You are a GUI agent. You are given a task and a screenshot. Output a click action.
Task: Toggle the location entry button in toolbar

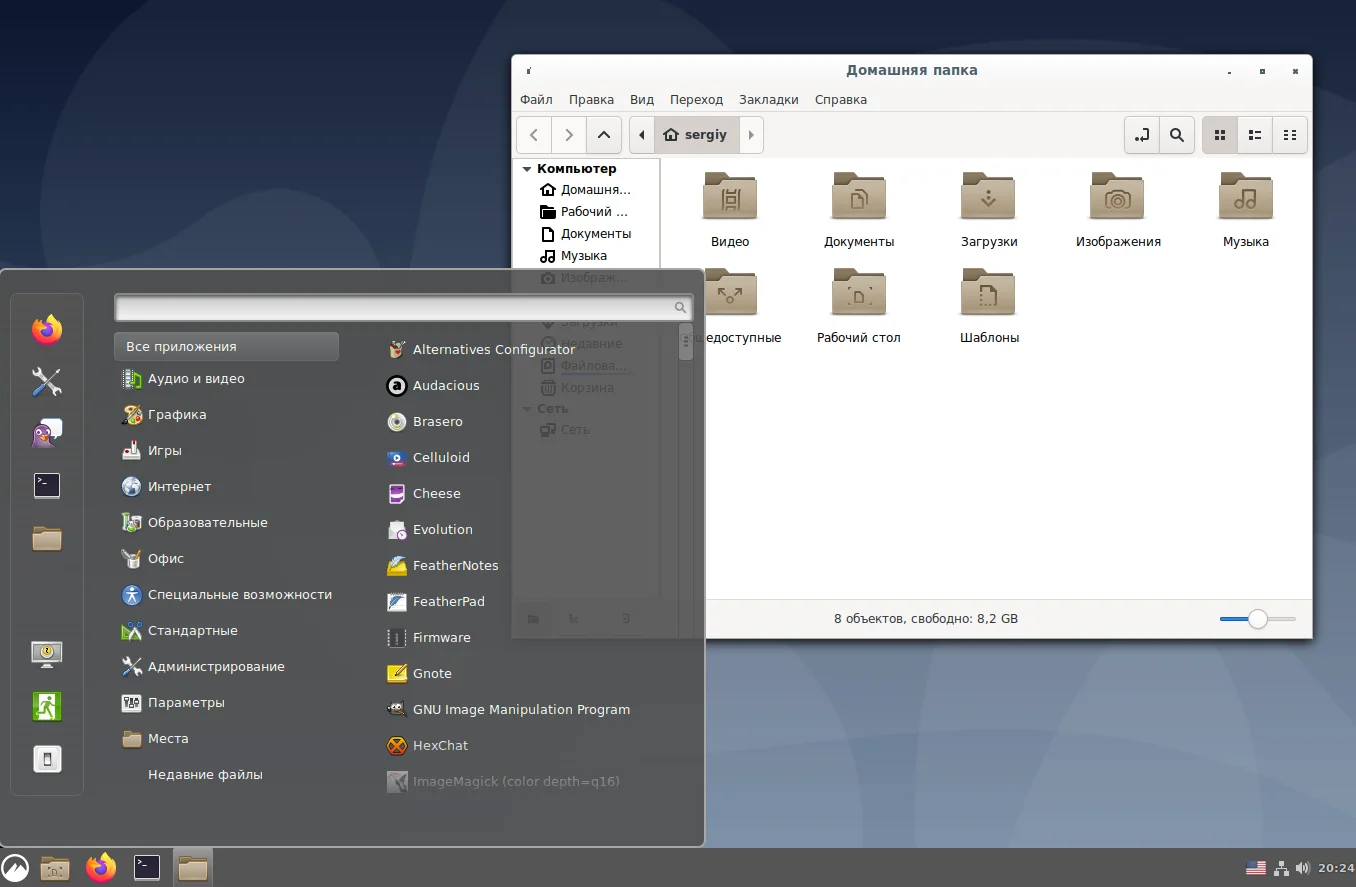click(x=1142, y=135)
